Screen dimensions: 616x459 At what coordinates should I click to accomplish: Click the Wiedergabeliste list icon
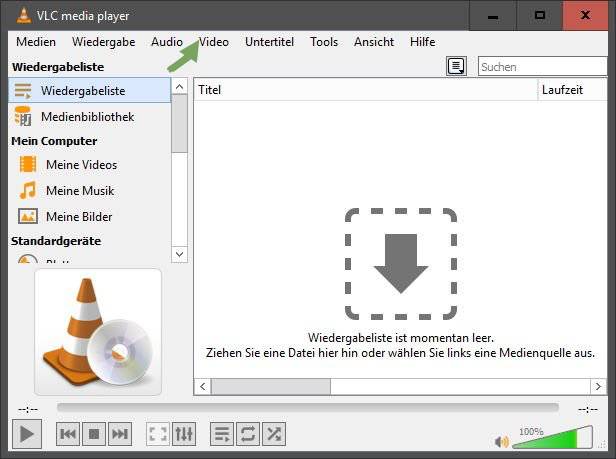click(23, 90)
